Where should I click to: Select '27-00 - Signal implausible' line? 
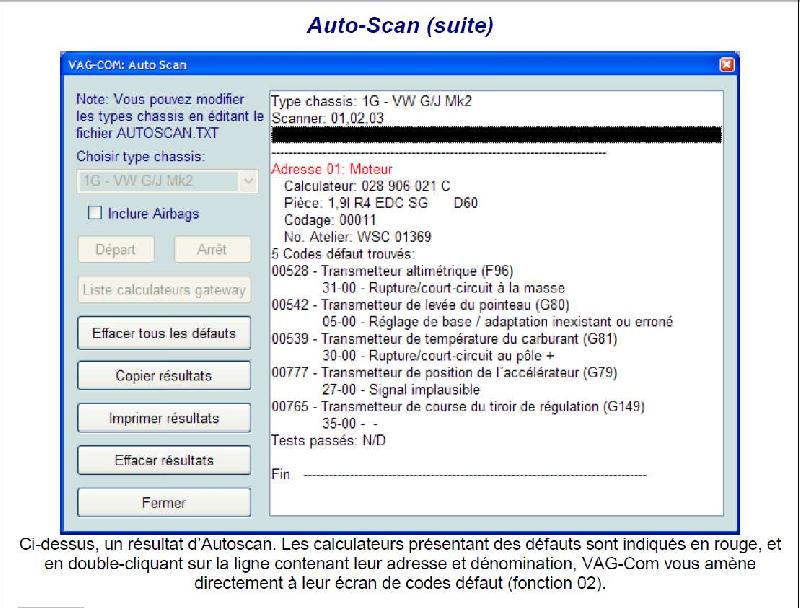(401, 390)
